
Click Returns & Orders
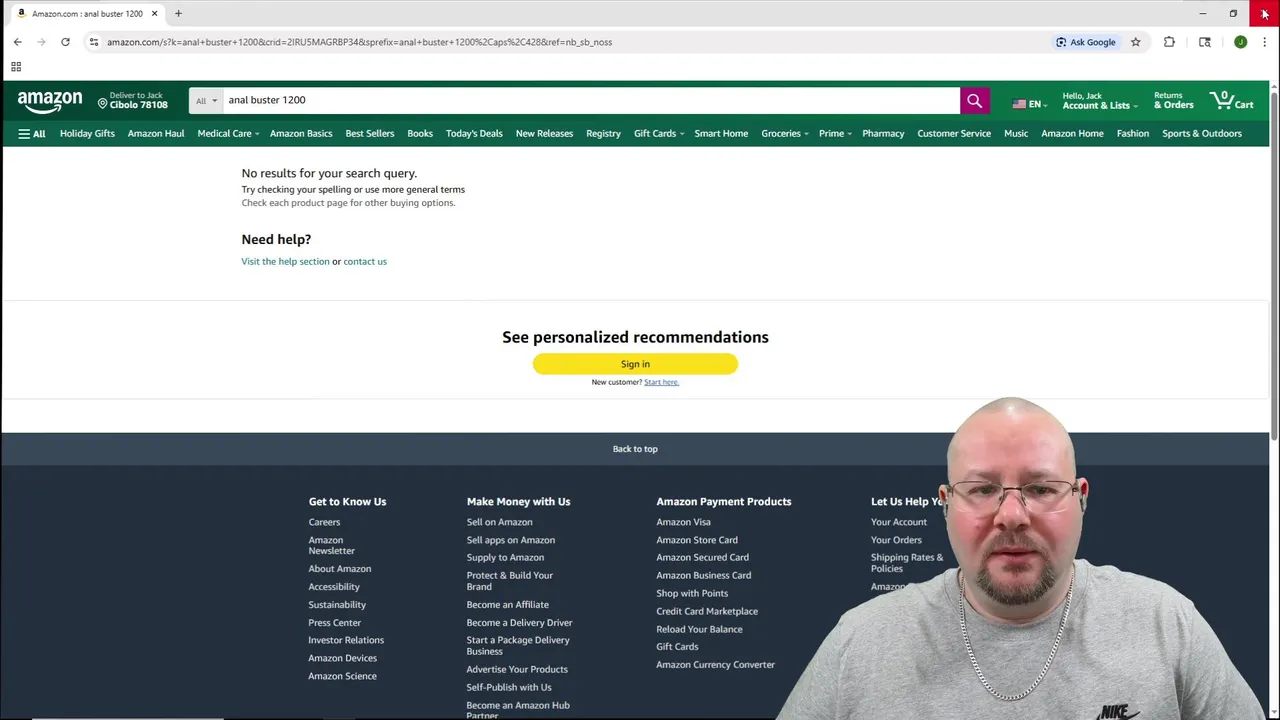pos(1173,101)
